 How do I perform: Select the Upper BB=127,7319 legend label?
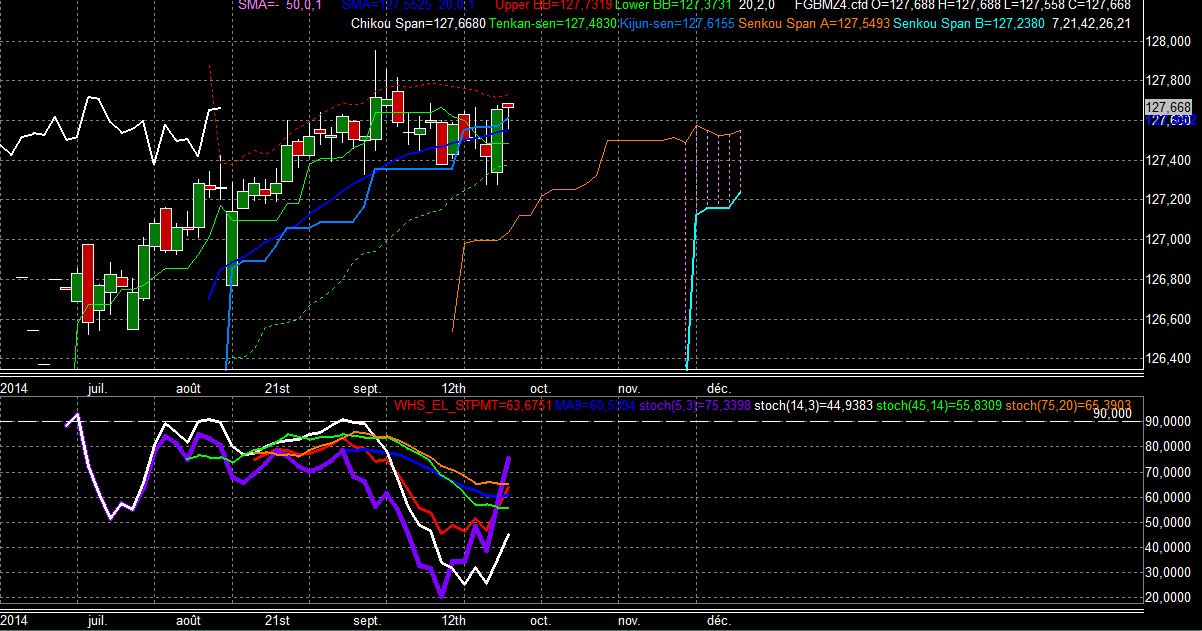(x=553, y=5)
